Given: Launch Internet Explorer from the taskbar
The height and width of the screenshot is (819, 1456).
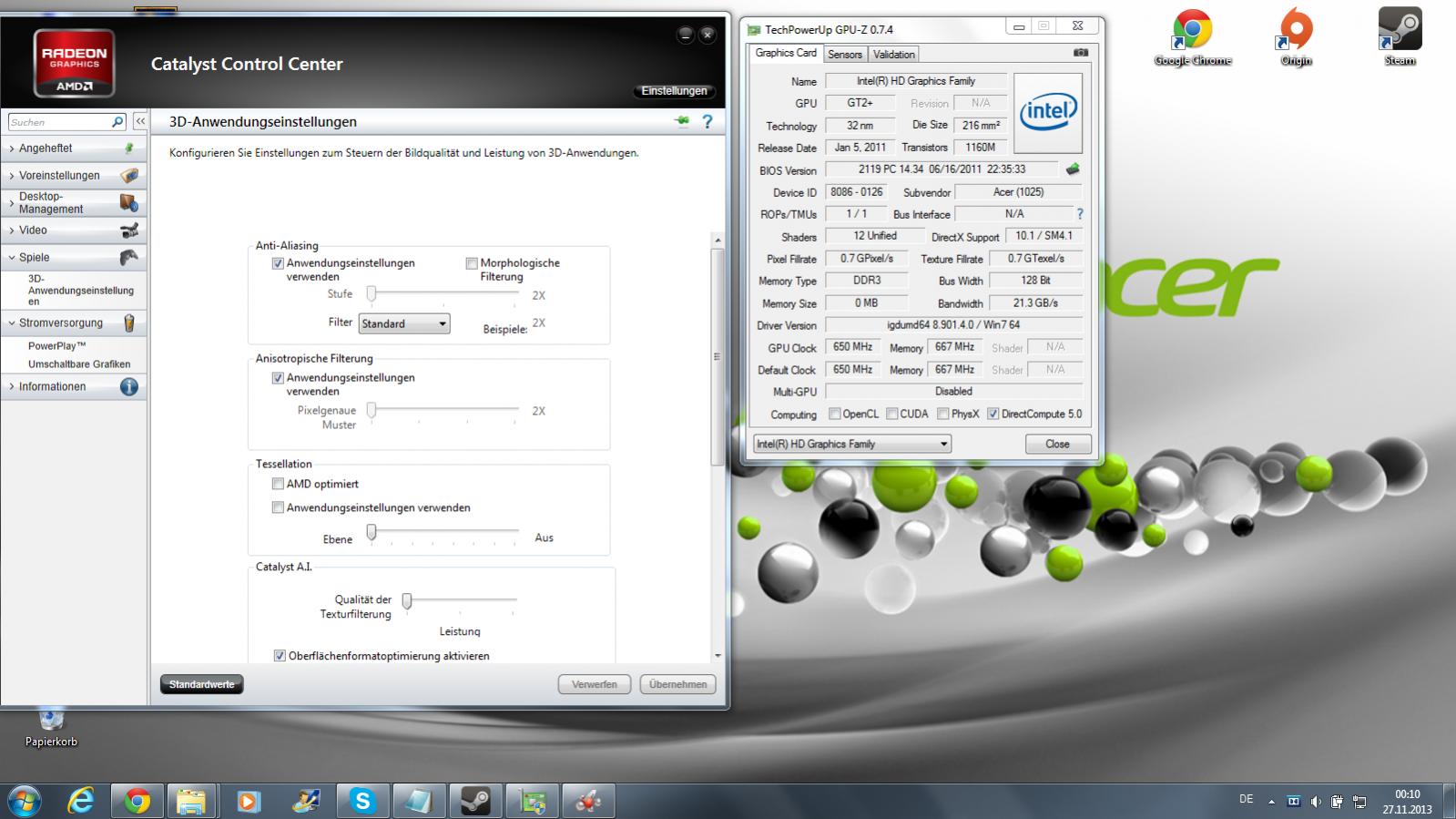Looking at the screenshot, I should tap(81, 802).
